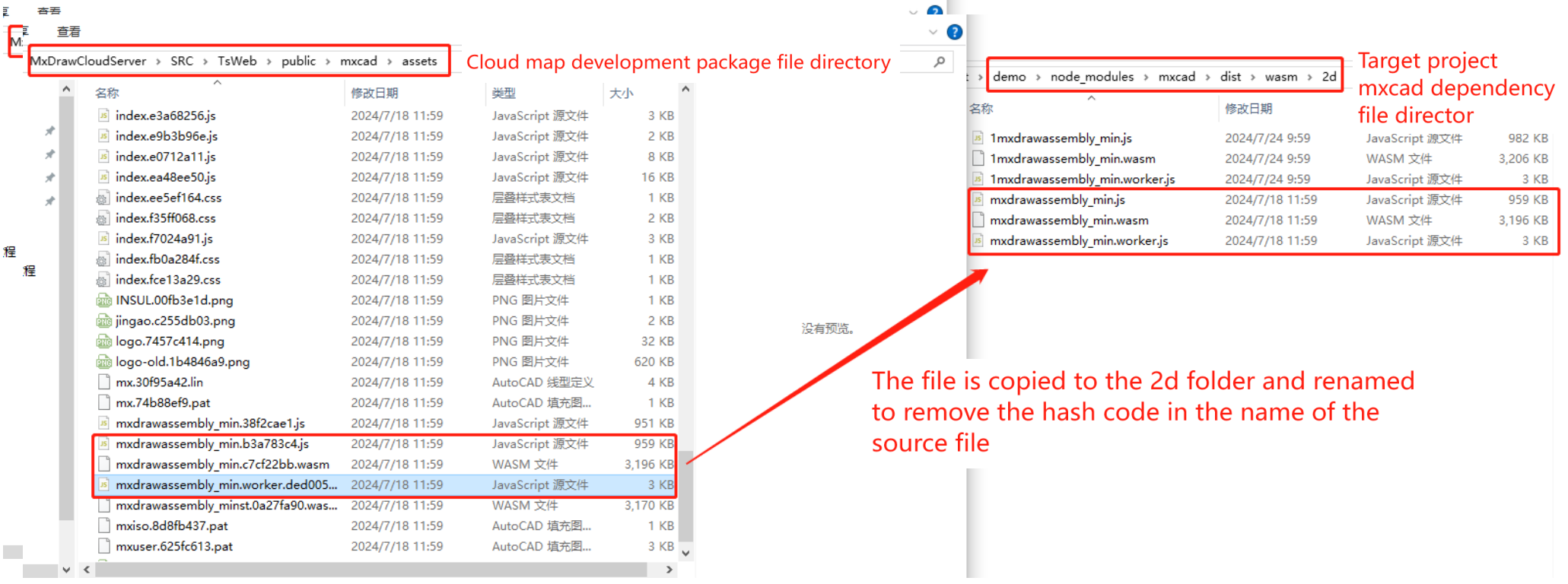Screen dimensions: 1568x584
Task: Select the mxiso.8d8fb437.pat file
Action: coord(172,526)
